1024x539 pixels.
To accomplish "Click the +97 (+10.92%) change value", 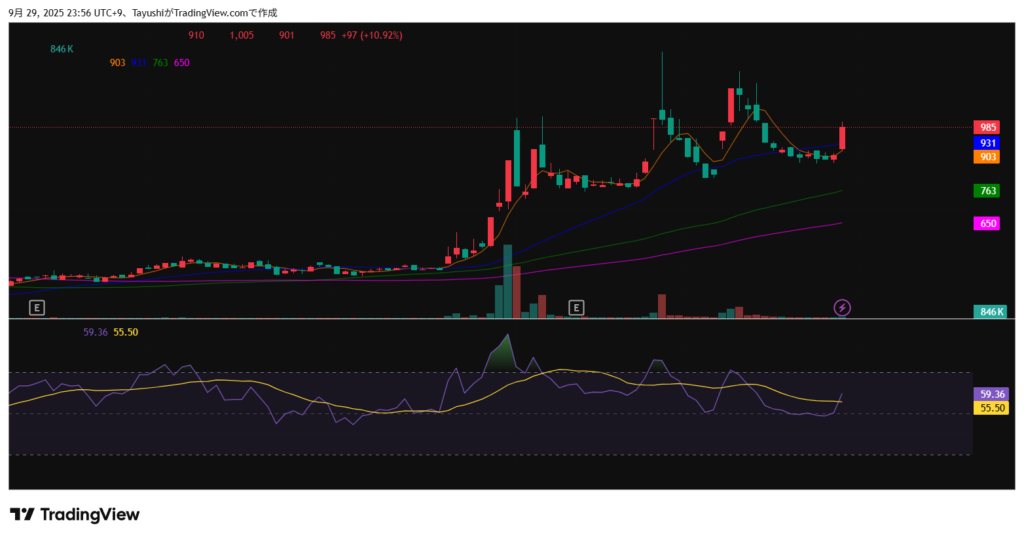I will coord(372,35).
